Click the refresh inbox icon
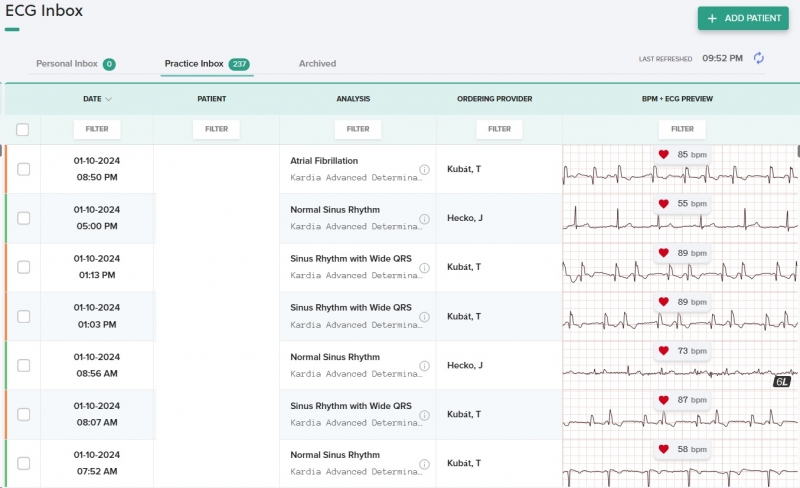Screen dimensions: 800x488 759,58
